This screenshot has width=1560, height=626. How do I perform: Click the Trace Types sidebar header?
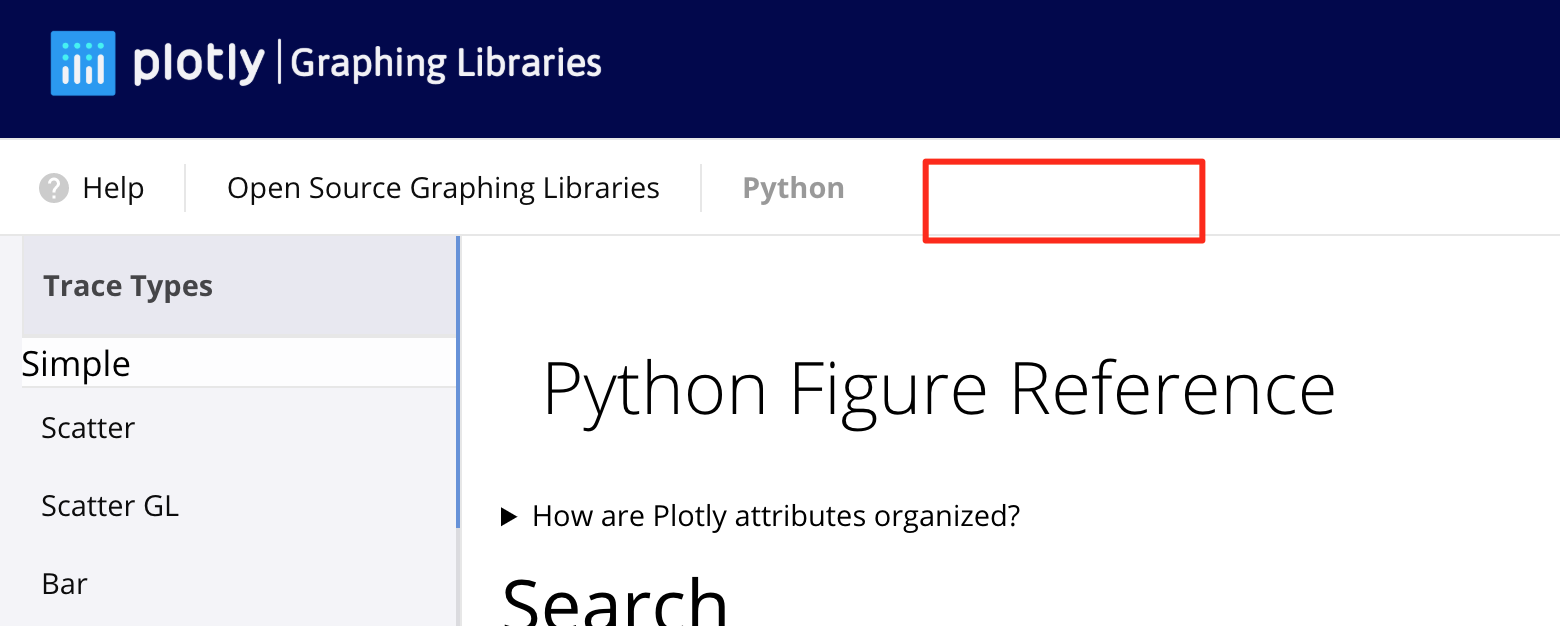(x=128, y=286)
